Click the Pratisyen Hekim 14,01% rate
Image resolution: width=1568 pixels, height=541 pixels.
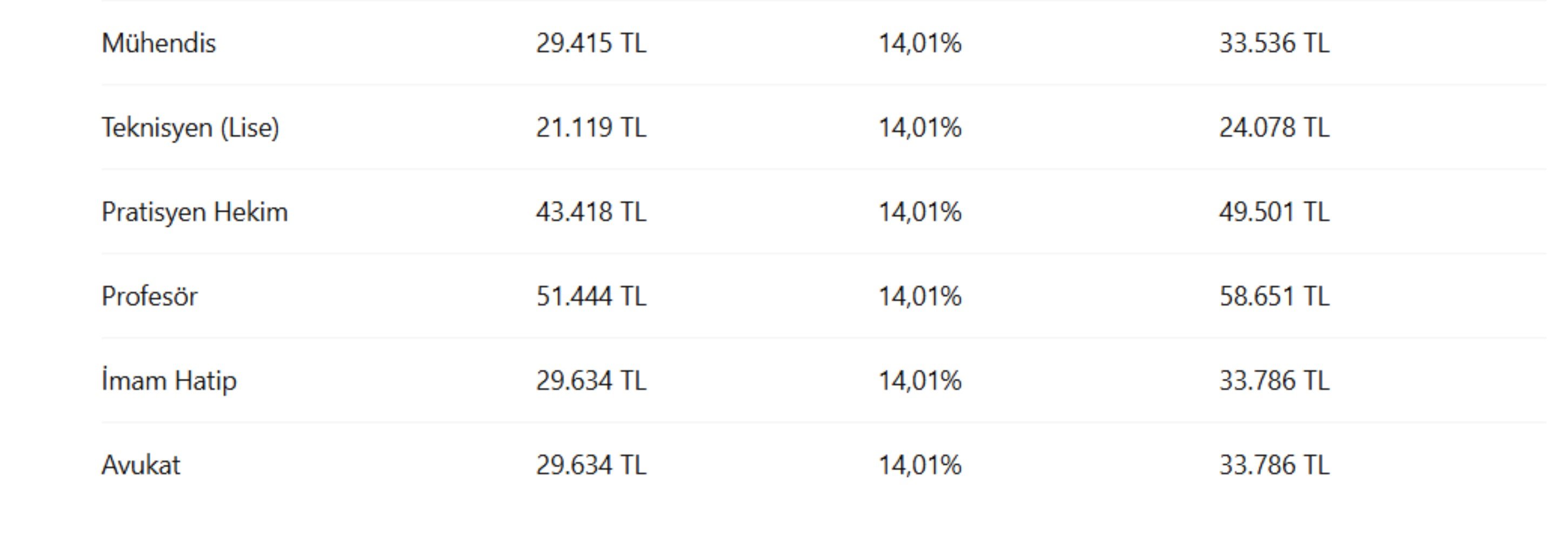(920, 213)
